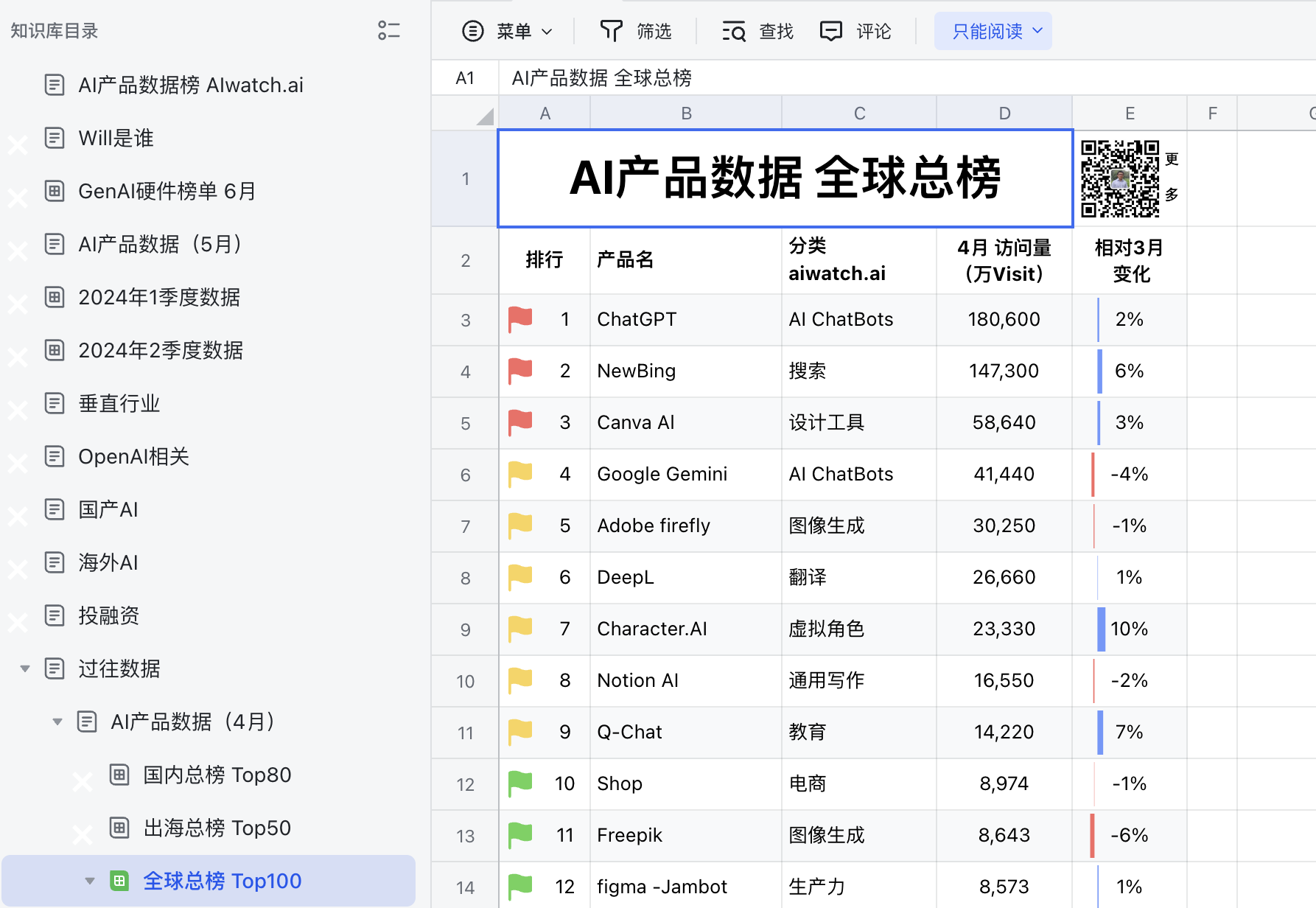This screenshot has height=908, width=1316.
Task: Open the 评论 comment icon
Action: pos(831,31)
